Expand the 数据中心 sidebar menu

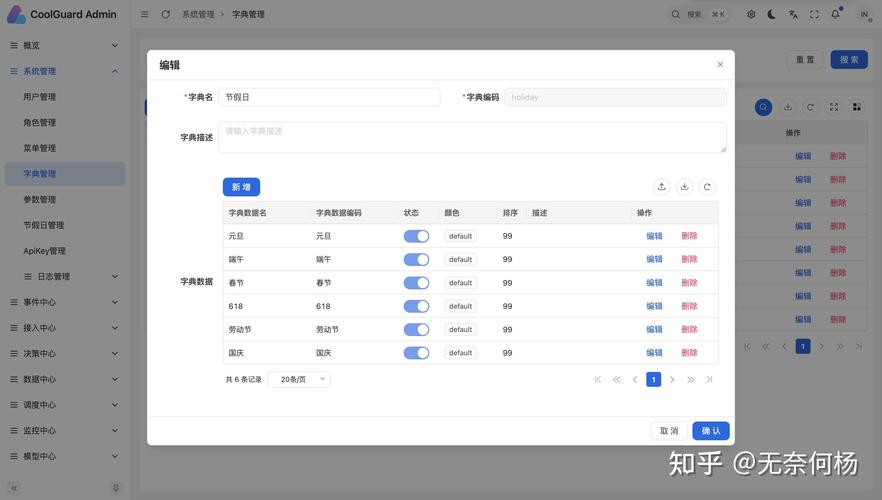pos(65,379)
